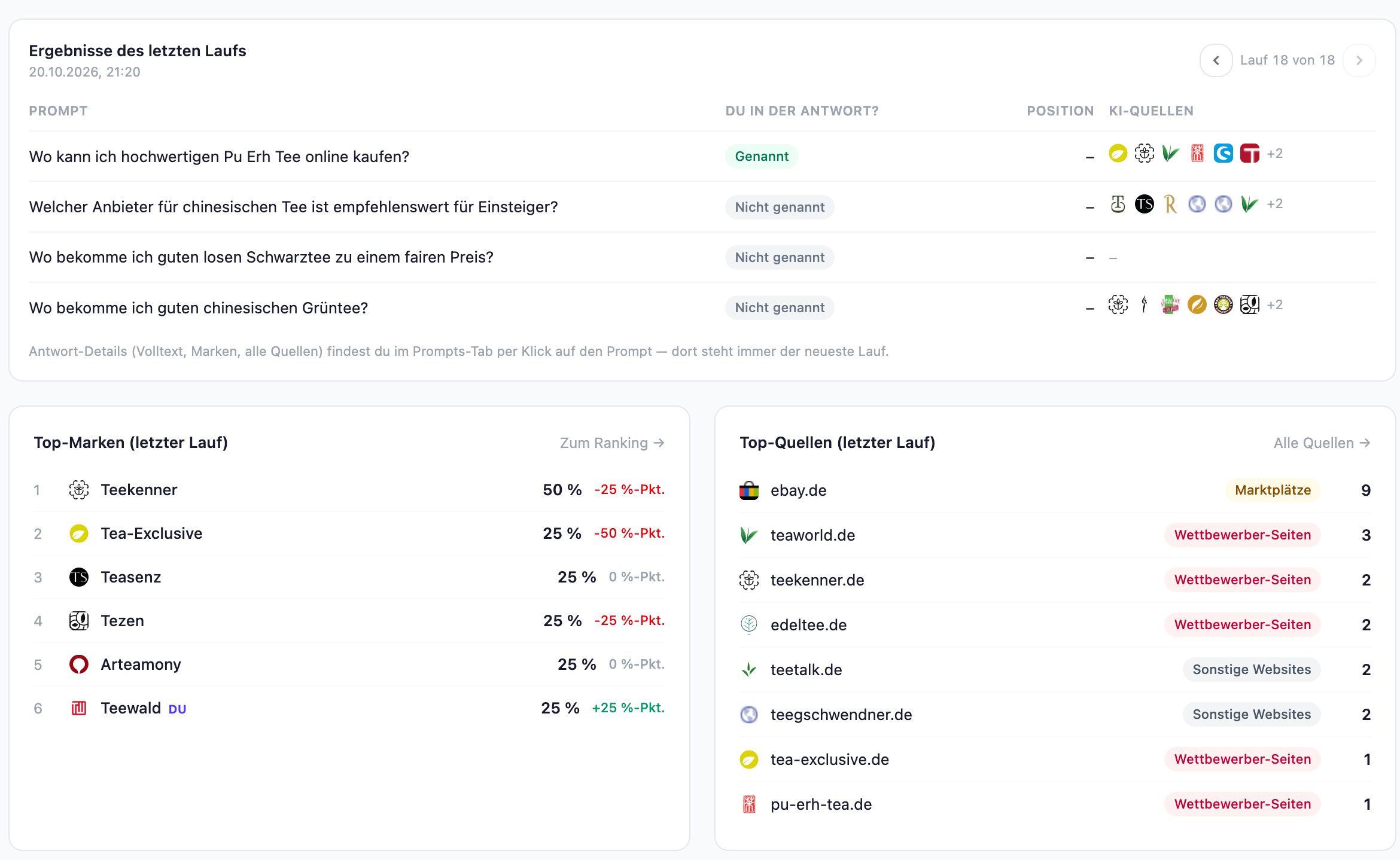Viewport: 1400px width, 860px height.
Task: Click the Teewald logo in Top-Marken
Action: coord(79,708)
